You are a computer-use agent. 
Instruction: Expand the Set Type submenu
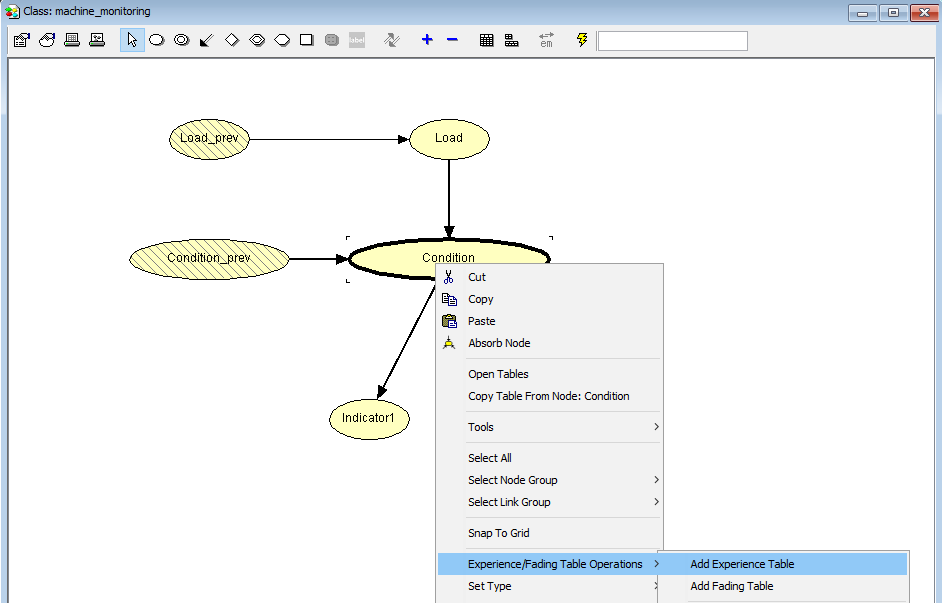pyautogui.click(x=550, y=586)
